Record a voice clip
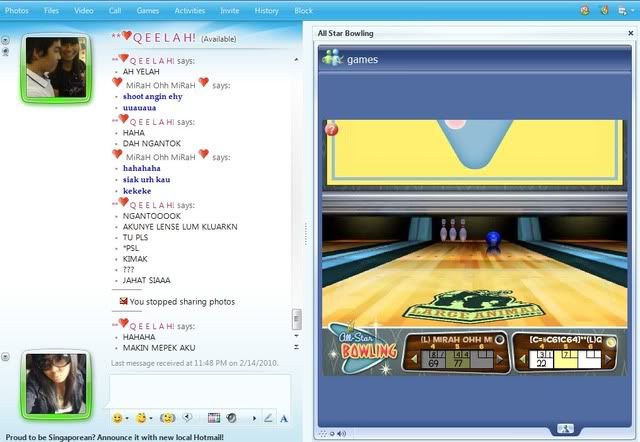The image size is (640, 442). coord(187,418)
